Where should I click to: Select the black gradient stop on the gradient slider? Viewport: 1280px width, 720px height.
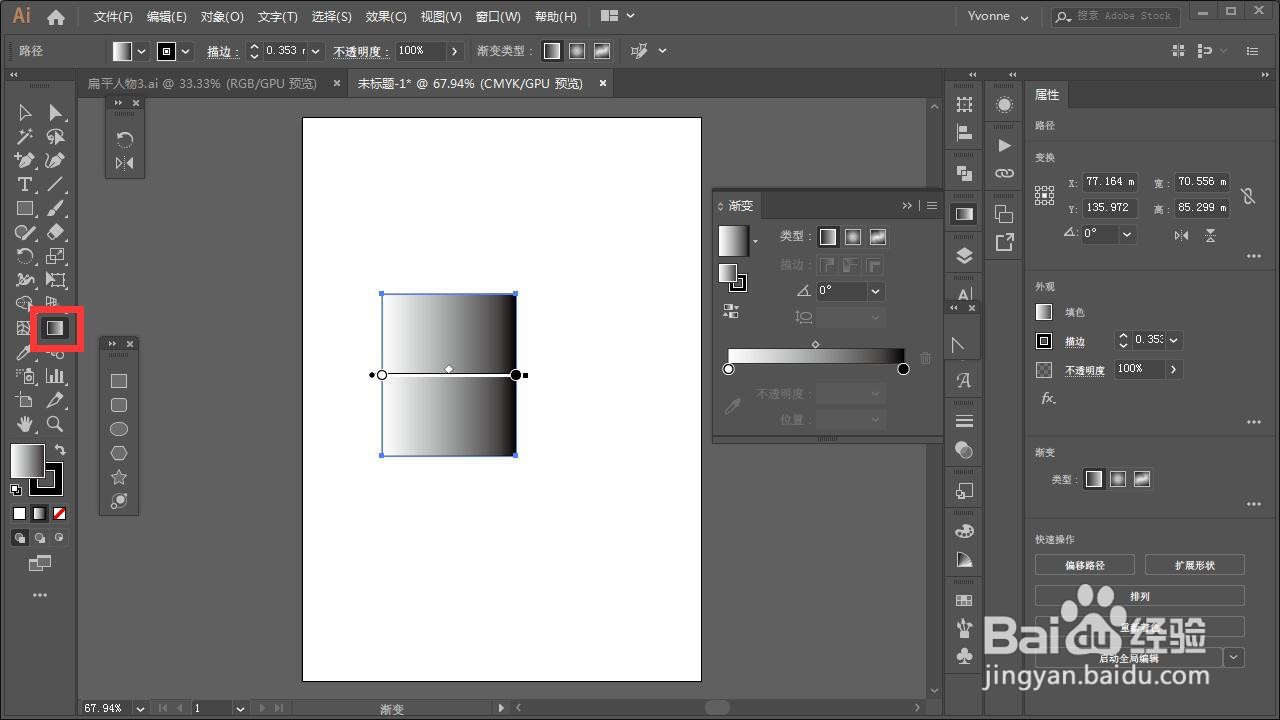[903, 369]
